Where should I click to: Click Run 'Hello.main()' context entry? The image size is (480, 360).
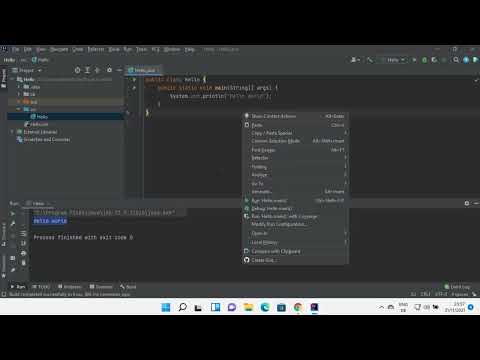point(295,201)
